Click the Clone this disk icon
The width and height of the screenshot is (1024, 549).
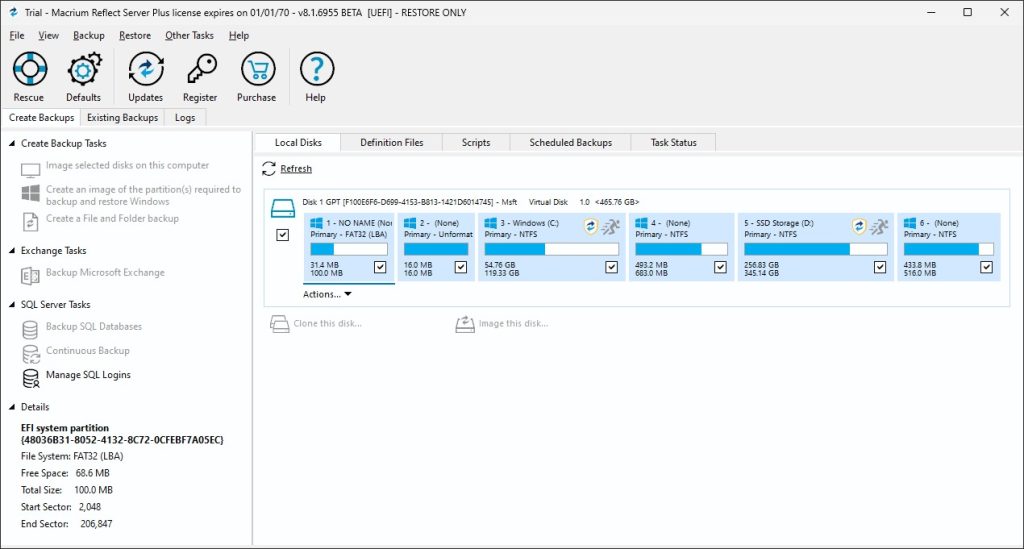280,324
